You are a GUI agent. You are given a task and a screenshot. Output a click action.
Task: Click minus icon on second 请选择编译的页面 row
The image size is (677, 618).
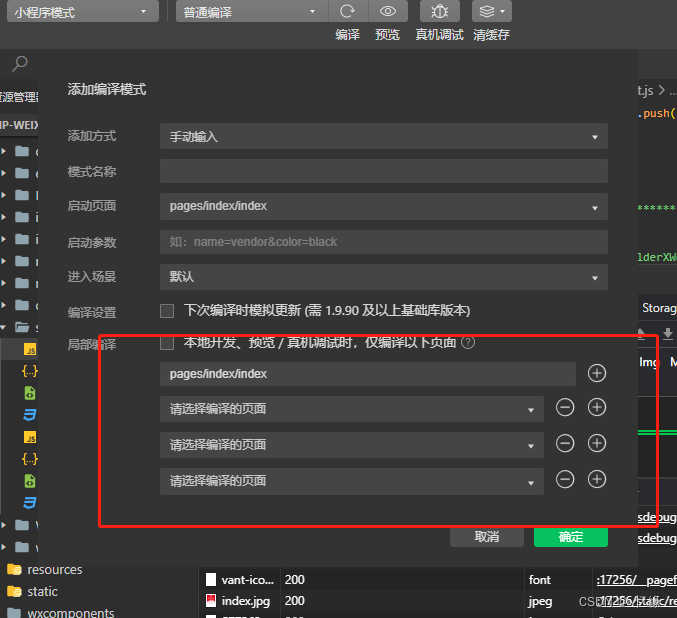[565, 443]
